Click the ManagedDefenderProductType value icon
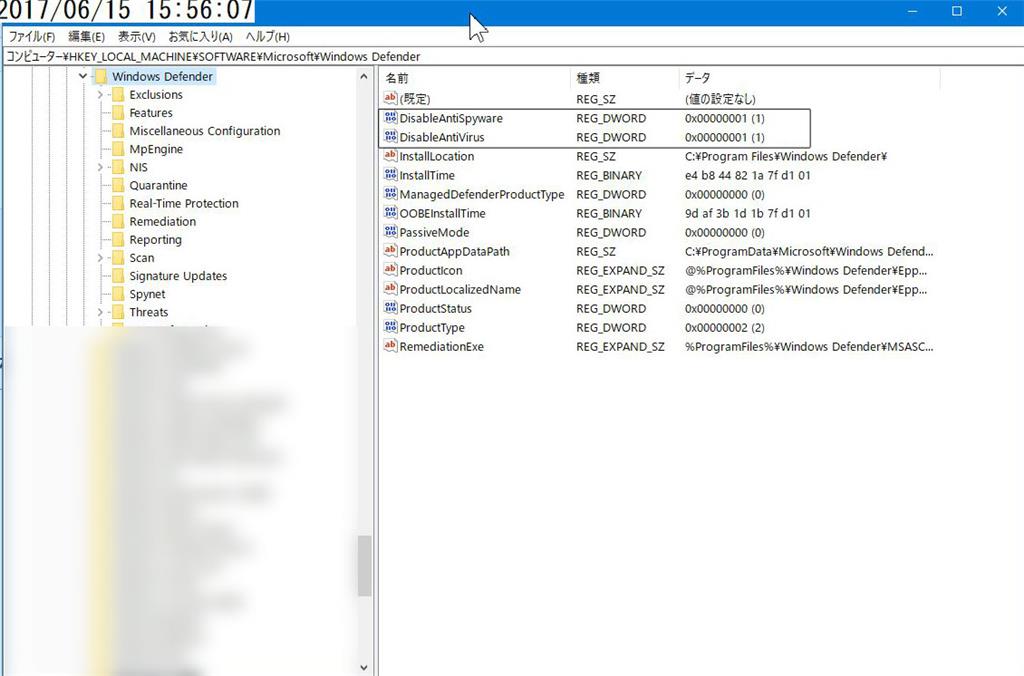This screenshot has width=1024, height=676. tap(391, 193)
